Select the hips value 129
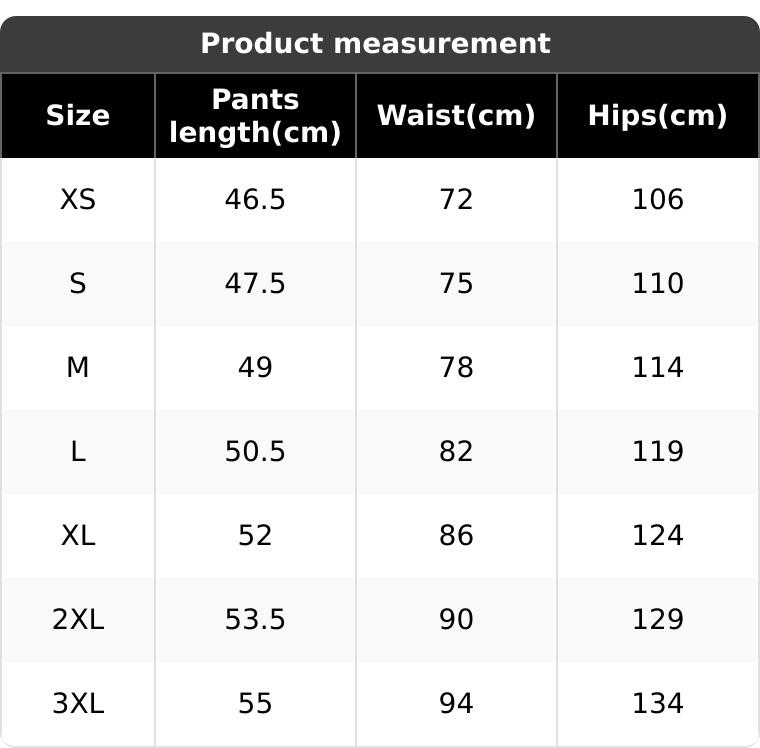760x748 pixels. point(657,620)
